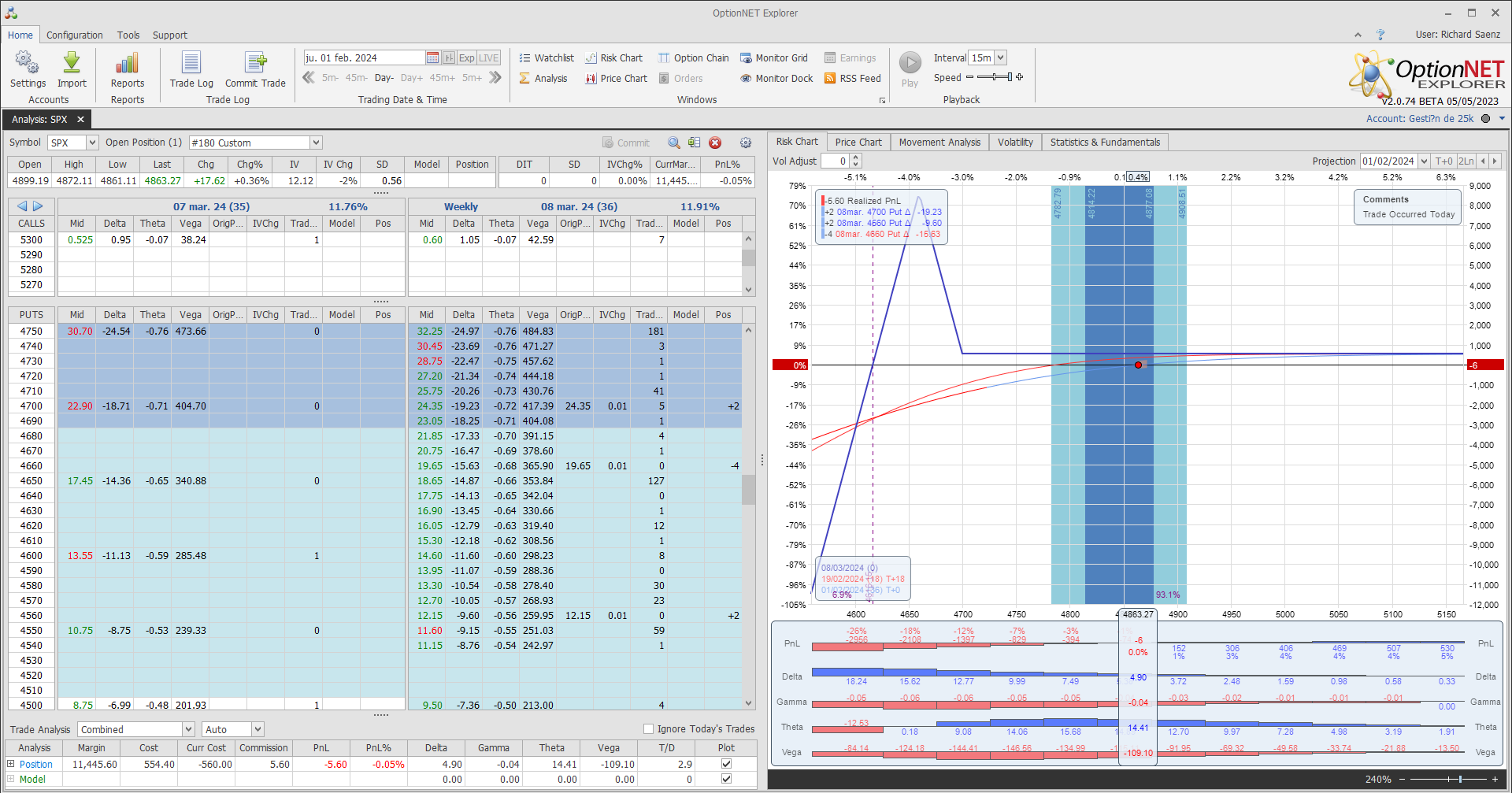Viewport: 1512px width, 793px height.
Task: Enable Ignore Today's Trades checkbox
Action: click(x=649, y=729)
